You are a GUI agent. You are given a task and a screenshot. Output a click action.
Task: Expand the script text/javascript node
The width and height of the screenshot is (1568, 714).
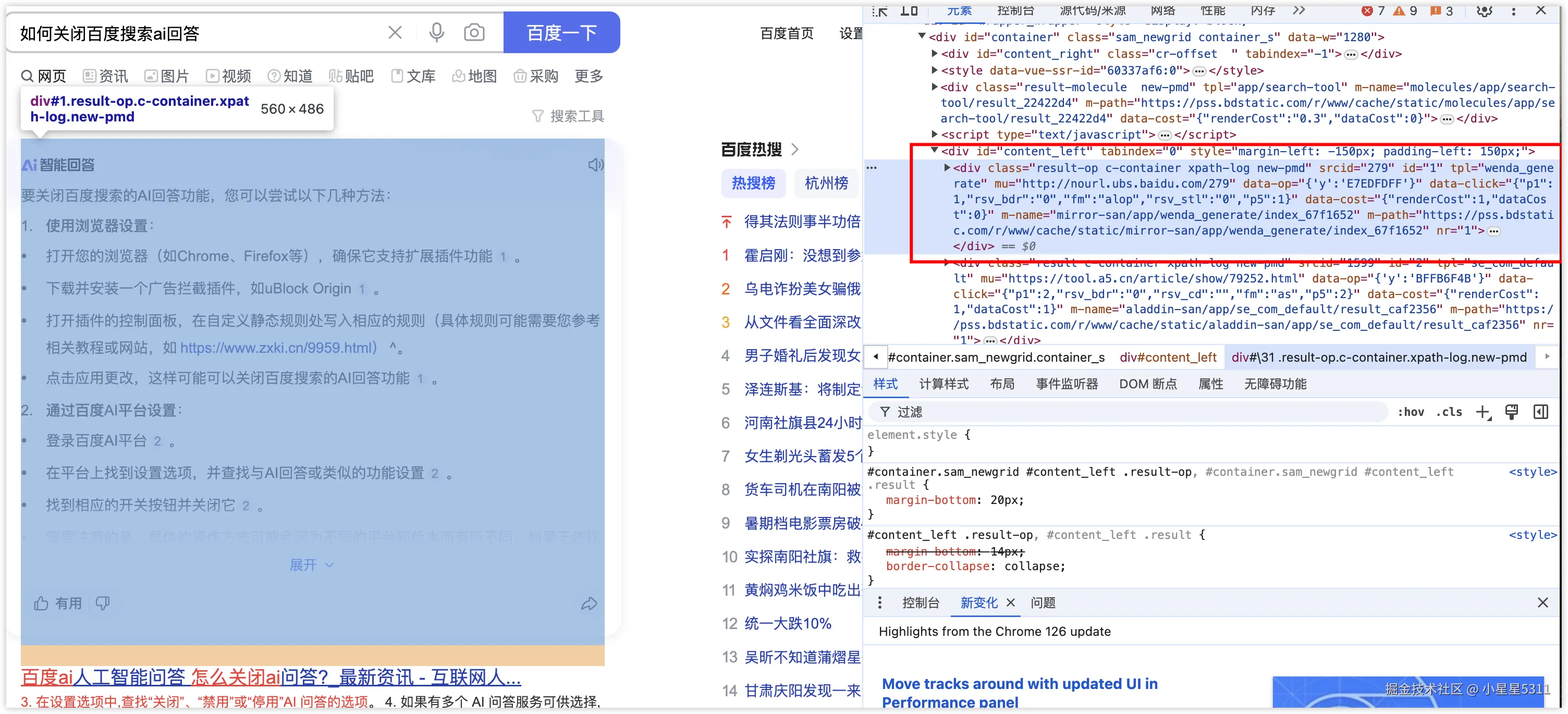coord(934,134)
